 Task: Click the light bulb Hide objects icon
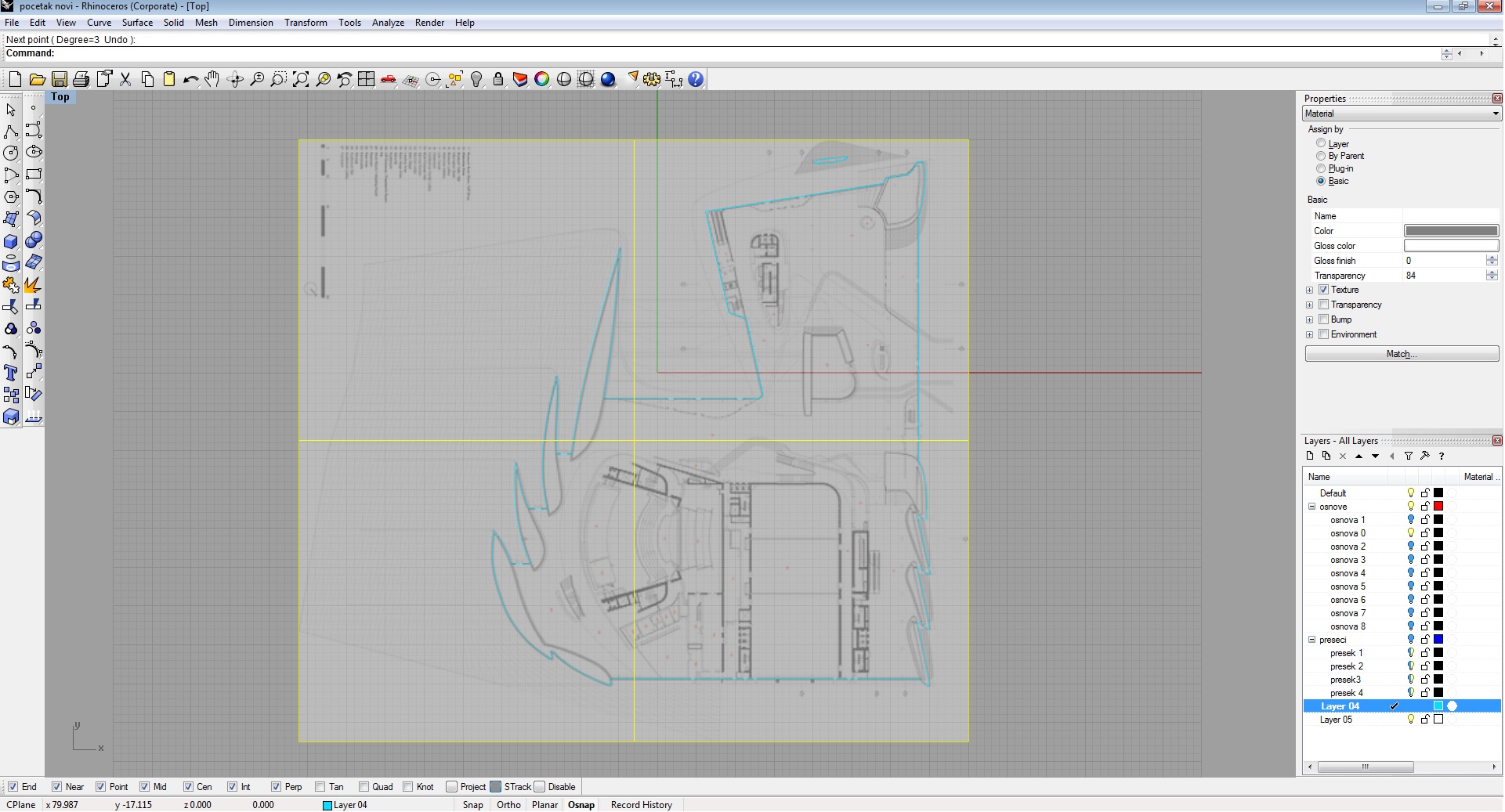click(x=476, y=79)
